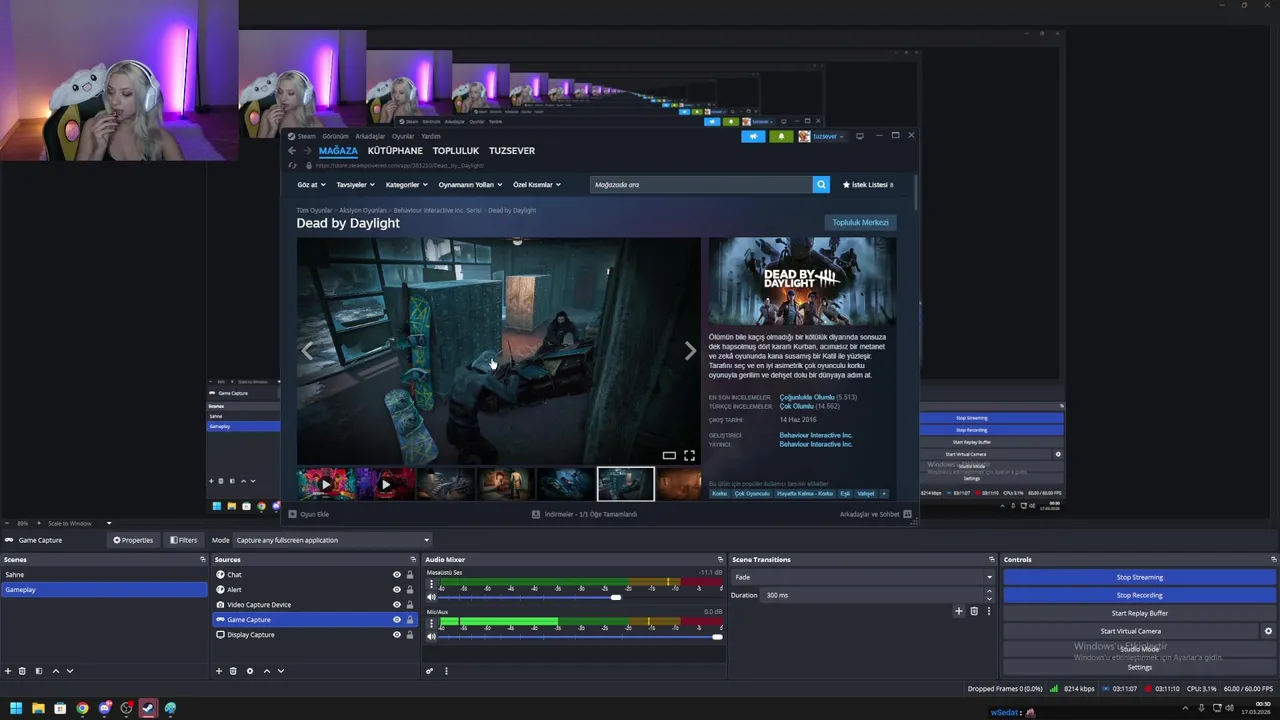Toggle fullscreen on the Steam screenshot viewer
Image resolution: width=1280 pixels, height=720 pixels.
[x=689, y=456]
